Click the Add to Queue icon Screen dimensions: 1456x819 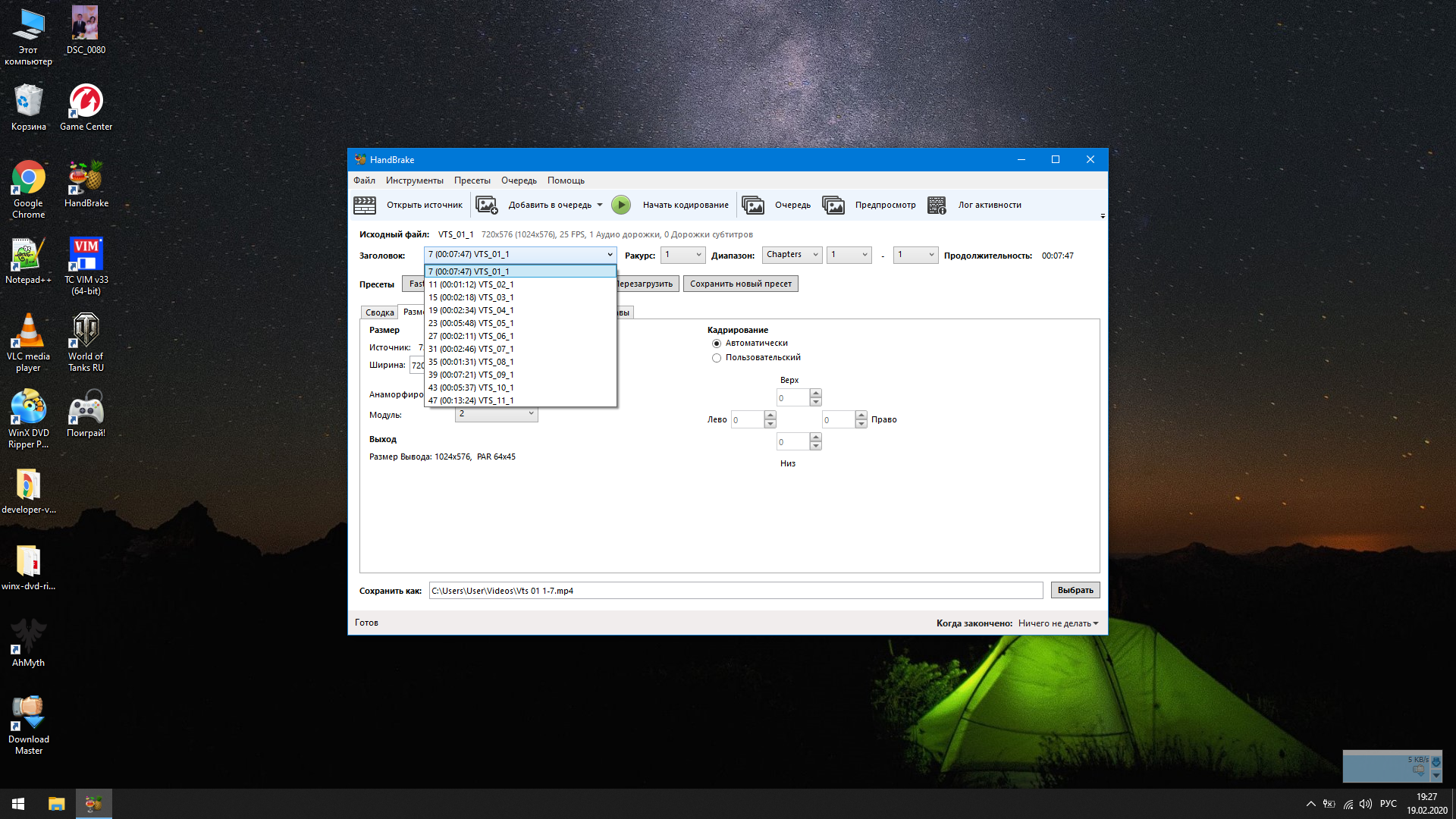[486, 205]
